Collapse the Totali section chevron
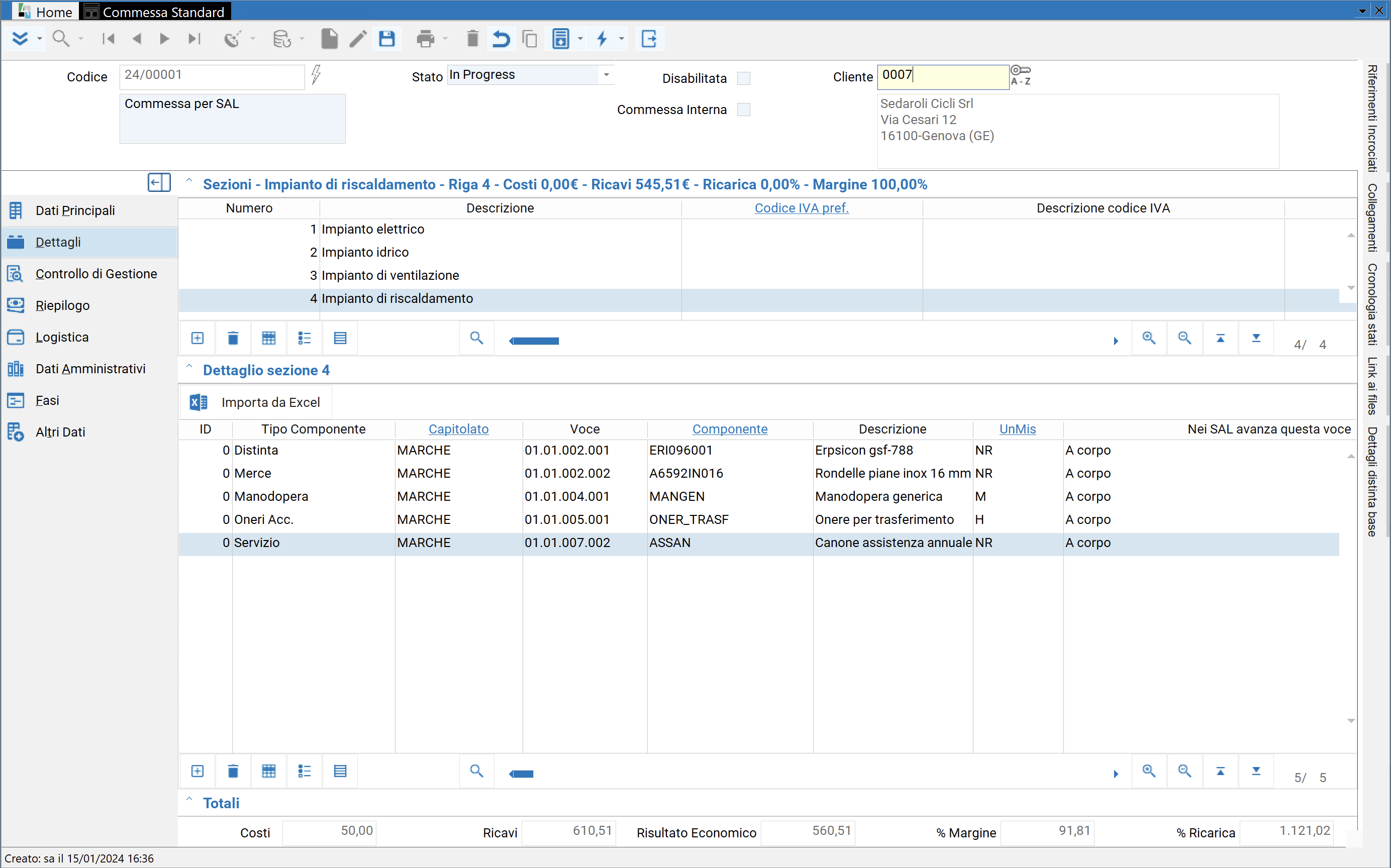Viewport: 1391px width, 868px height. pos(189,800)
